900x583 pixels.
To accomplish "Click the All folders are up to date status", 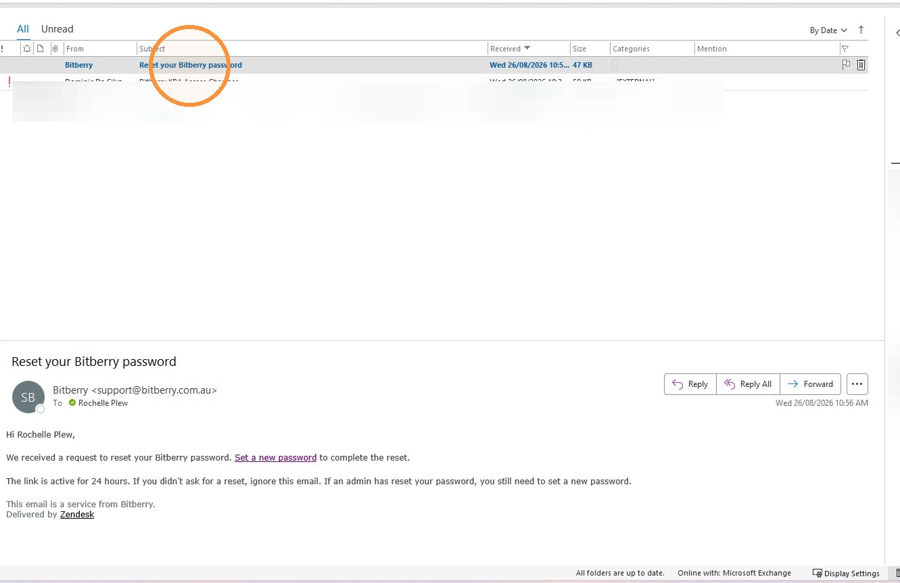I will 620,573.
